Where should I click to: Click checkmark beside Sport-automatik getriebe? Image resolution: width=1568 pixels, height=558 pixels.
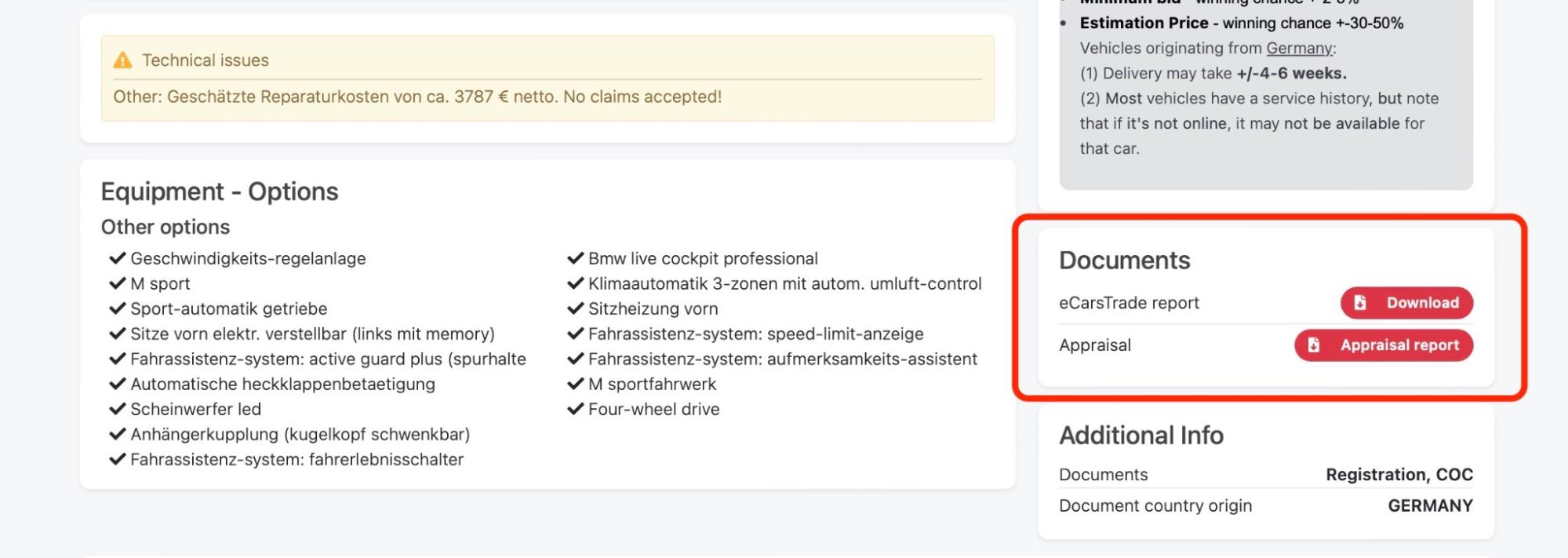coord(118,308)
